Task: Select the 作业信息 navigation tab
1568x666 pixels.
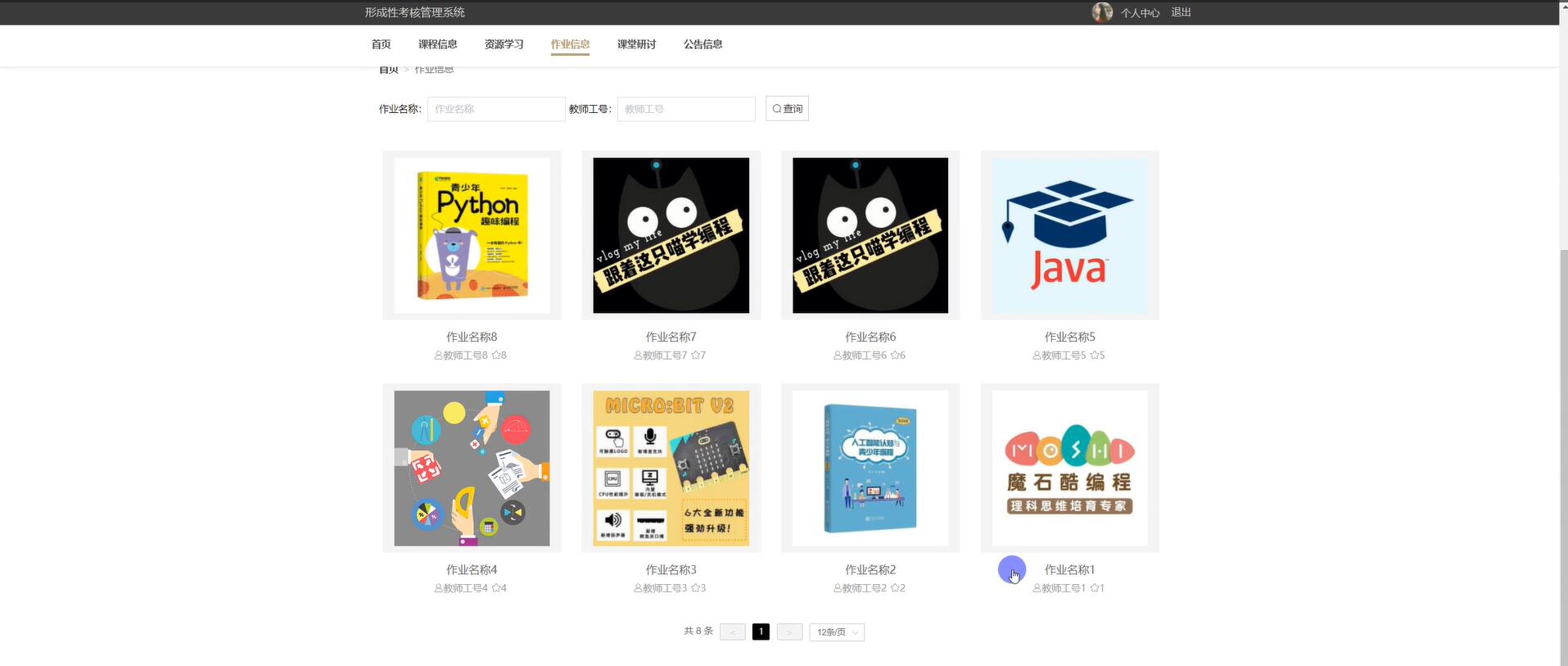Action: (570, 44)
